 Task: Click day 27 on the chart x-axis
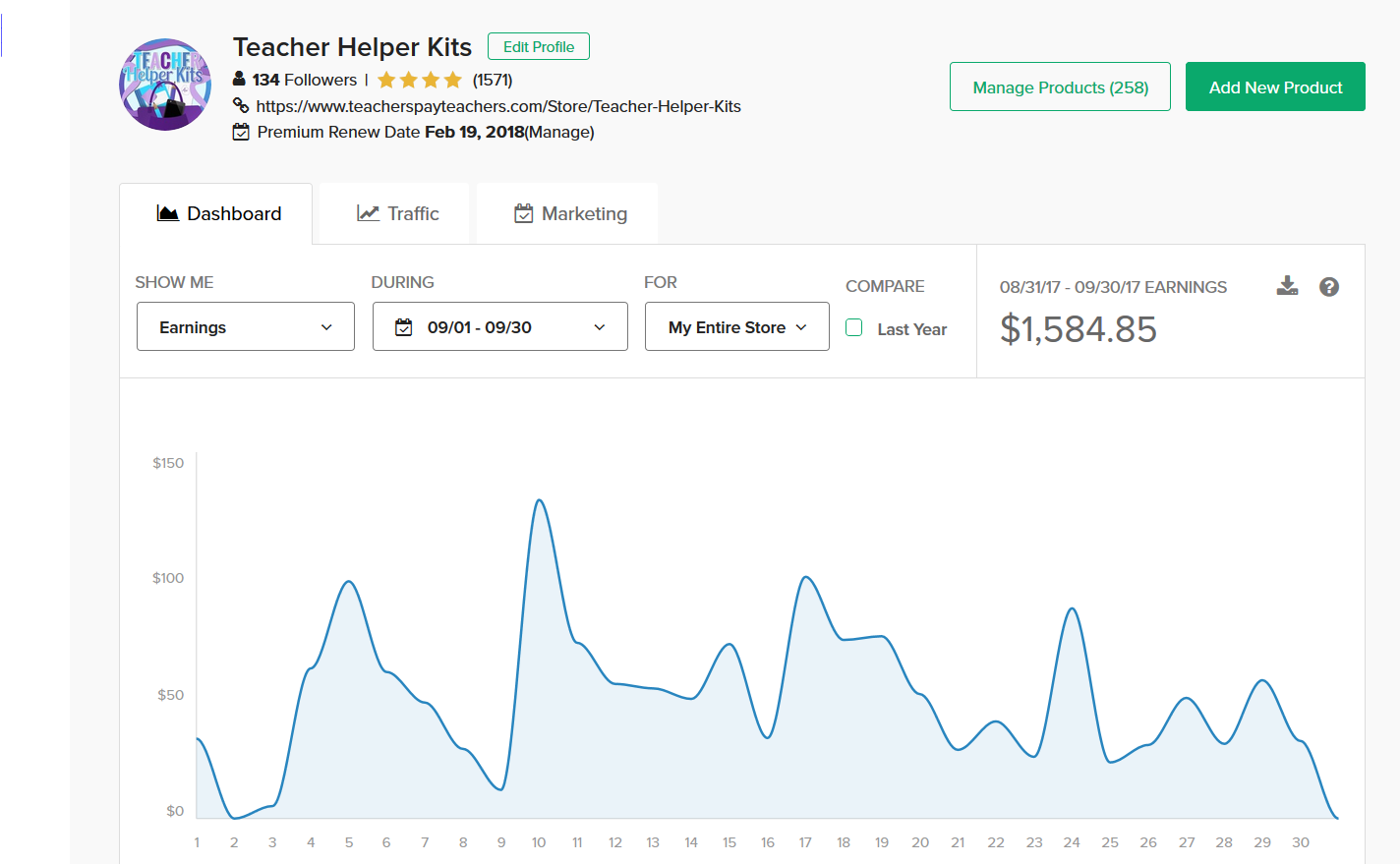point(1187,842)
